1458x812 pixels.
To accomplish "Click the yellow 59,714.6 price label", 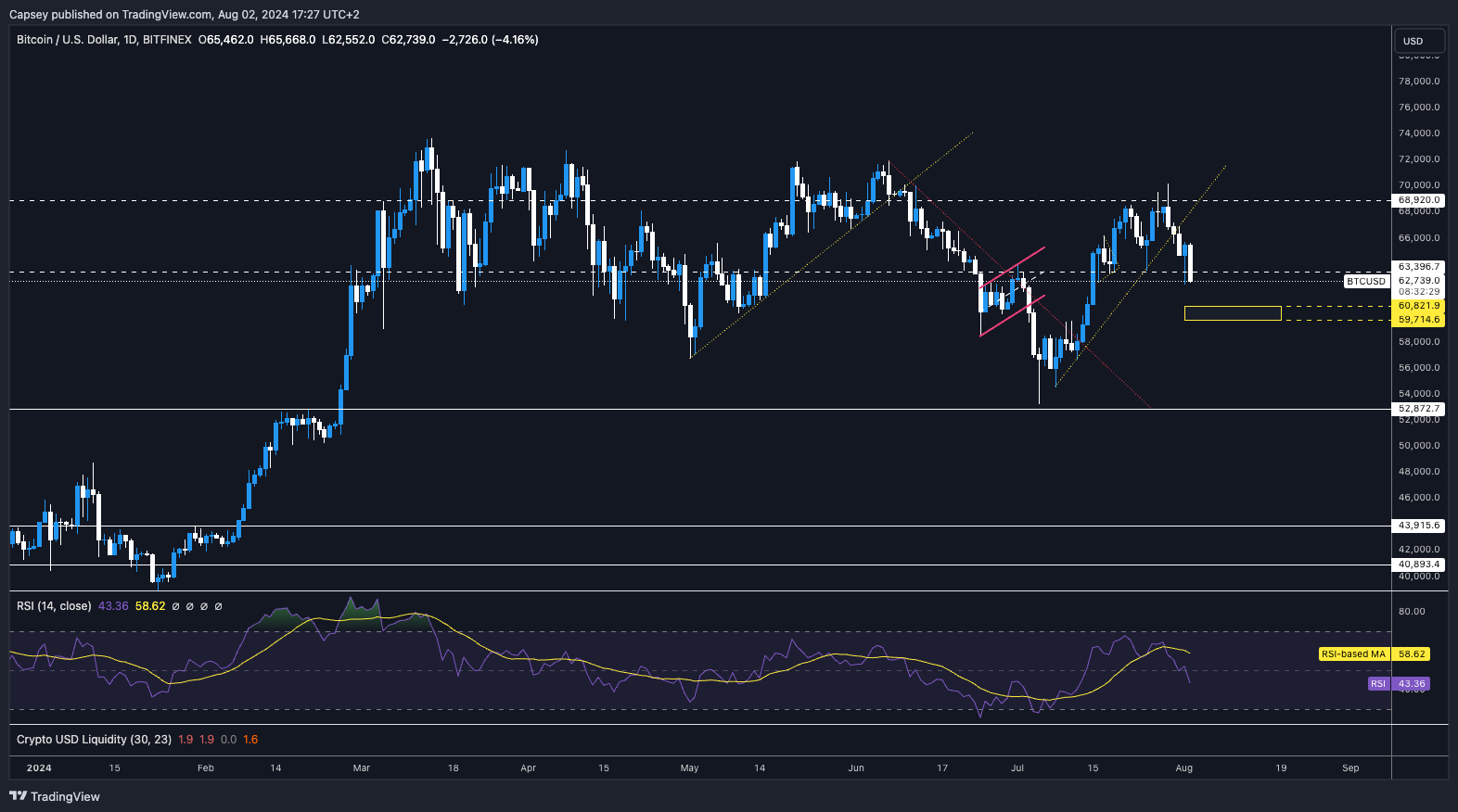I will coord(1419,320).
